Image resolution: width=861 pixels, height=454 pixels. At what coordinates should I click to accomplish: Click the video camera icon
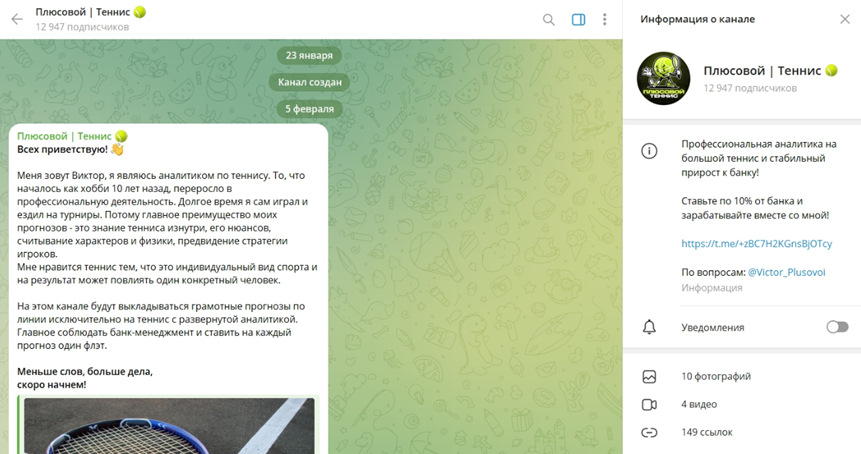click(x=649, y=405)
